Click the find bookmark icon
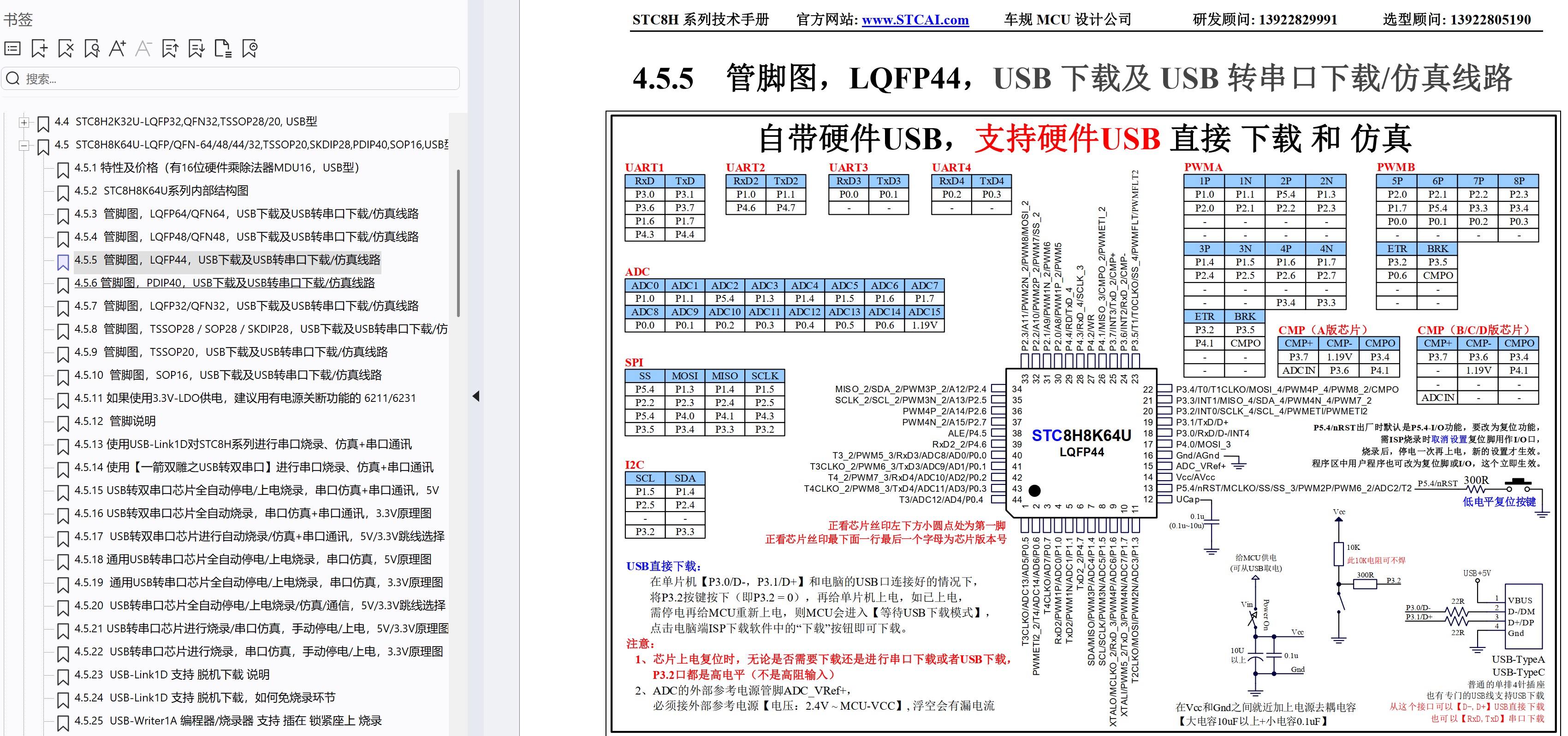Viewport: 1568px width, 736px height. (x=92, y=49)
